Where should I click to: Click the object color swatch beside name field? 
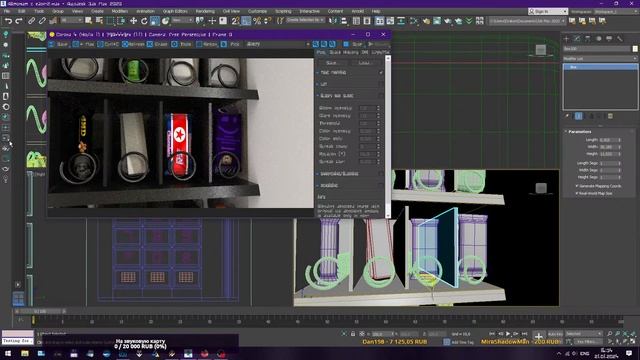[635, 49]
